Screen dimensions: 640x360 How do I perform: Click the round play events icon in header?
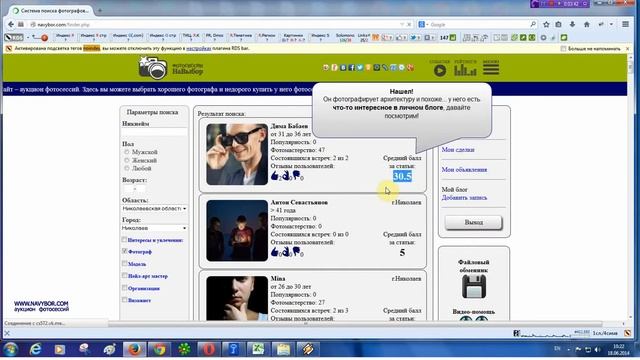(x=440, y=70)
